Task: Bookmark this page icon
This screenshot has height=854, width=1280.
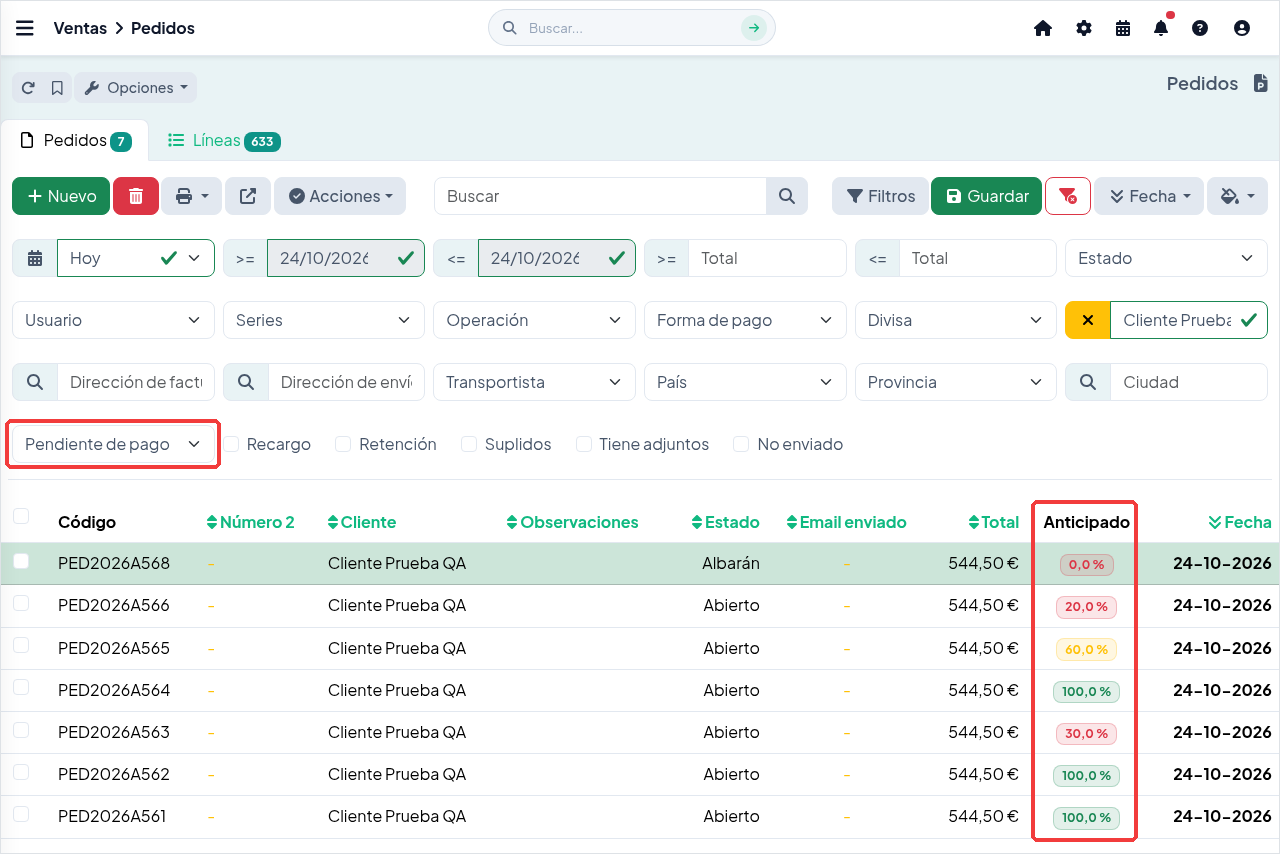Action: tap(57, 88)
